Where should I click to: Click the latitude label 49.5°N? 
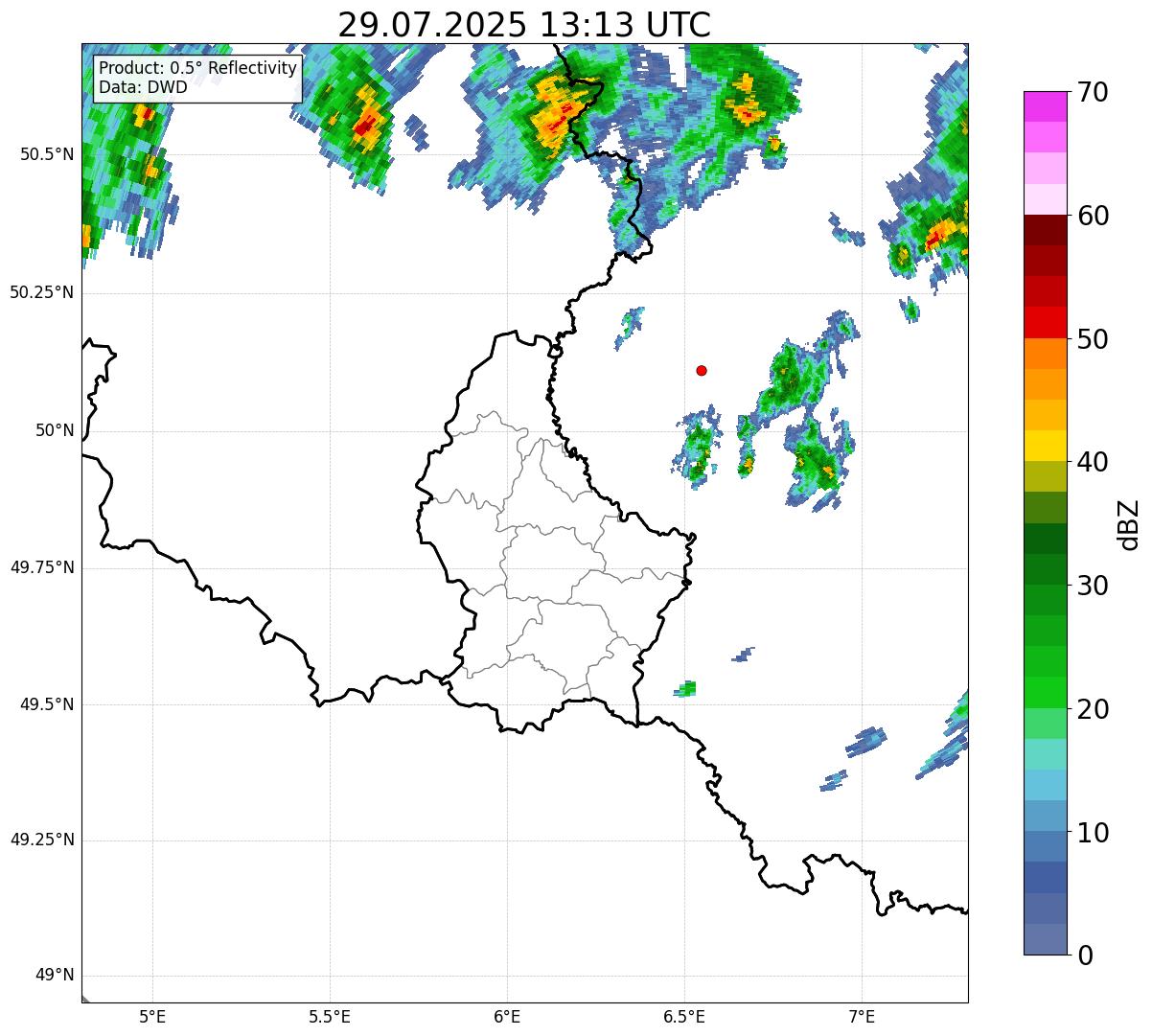tap(47, 704)
